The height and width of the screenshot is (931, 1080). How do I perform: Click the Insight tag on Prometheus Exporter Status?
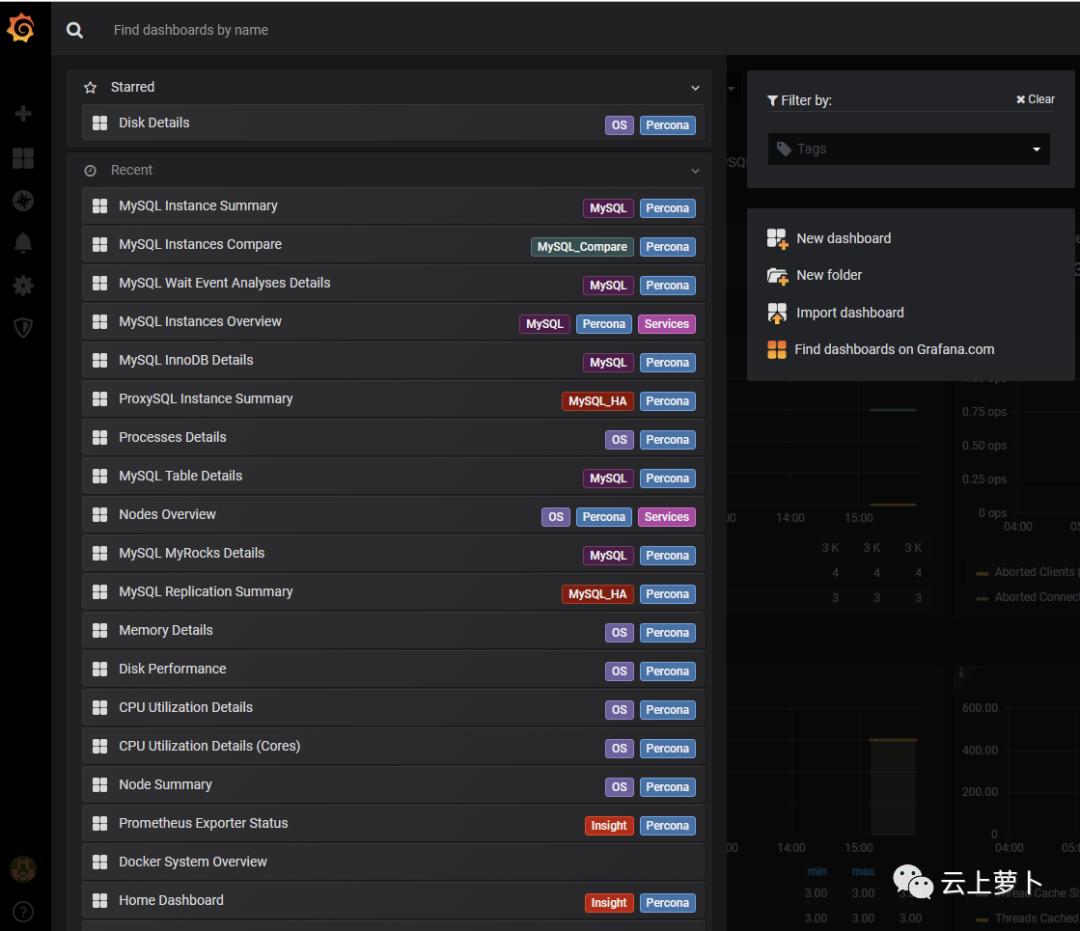[609, 826]
